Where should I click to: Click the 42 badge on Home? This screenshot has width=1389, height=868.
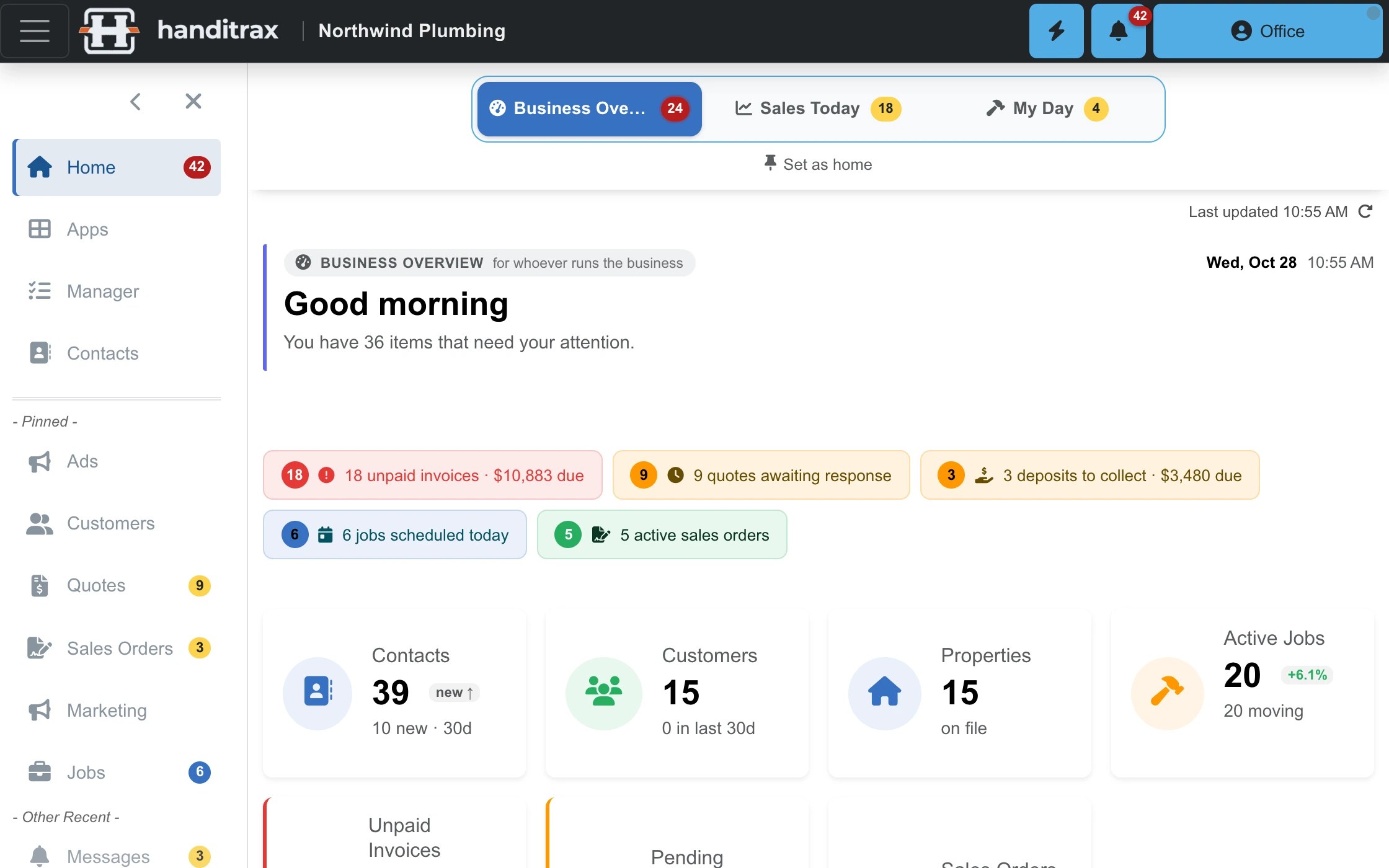pyautogui.click(x=197, y=167)
